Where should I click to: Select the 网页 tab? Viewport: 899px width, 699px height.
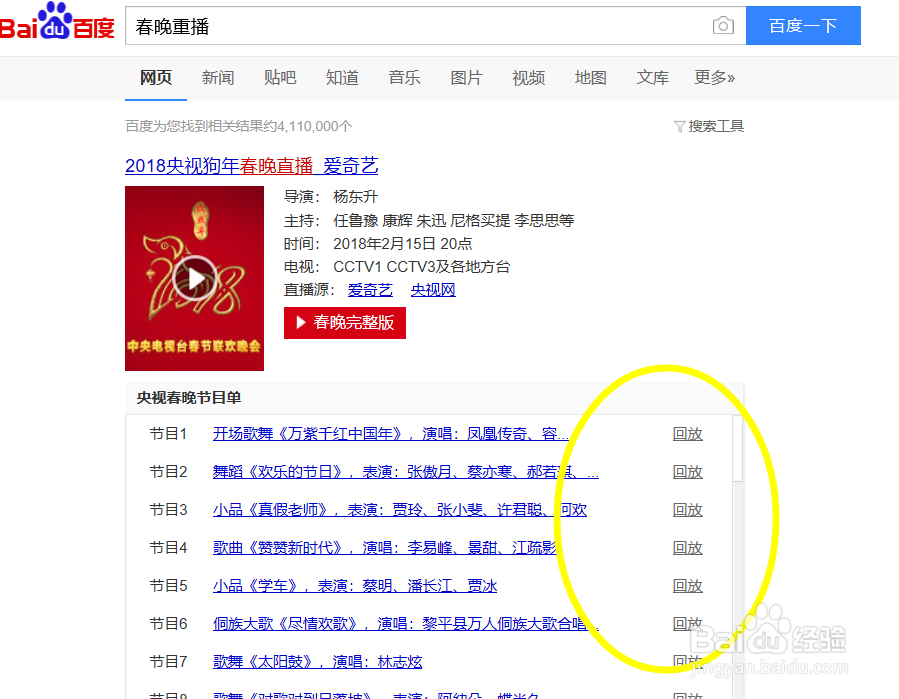click(156, 77)
